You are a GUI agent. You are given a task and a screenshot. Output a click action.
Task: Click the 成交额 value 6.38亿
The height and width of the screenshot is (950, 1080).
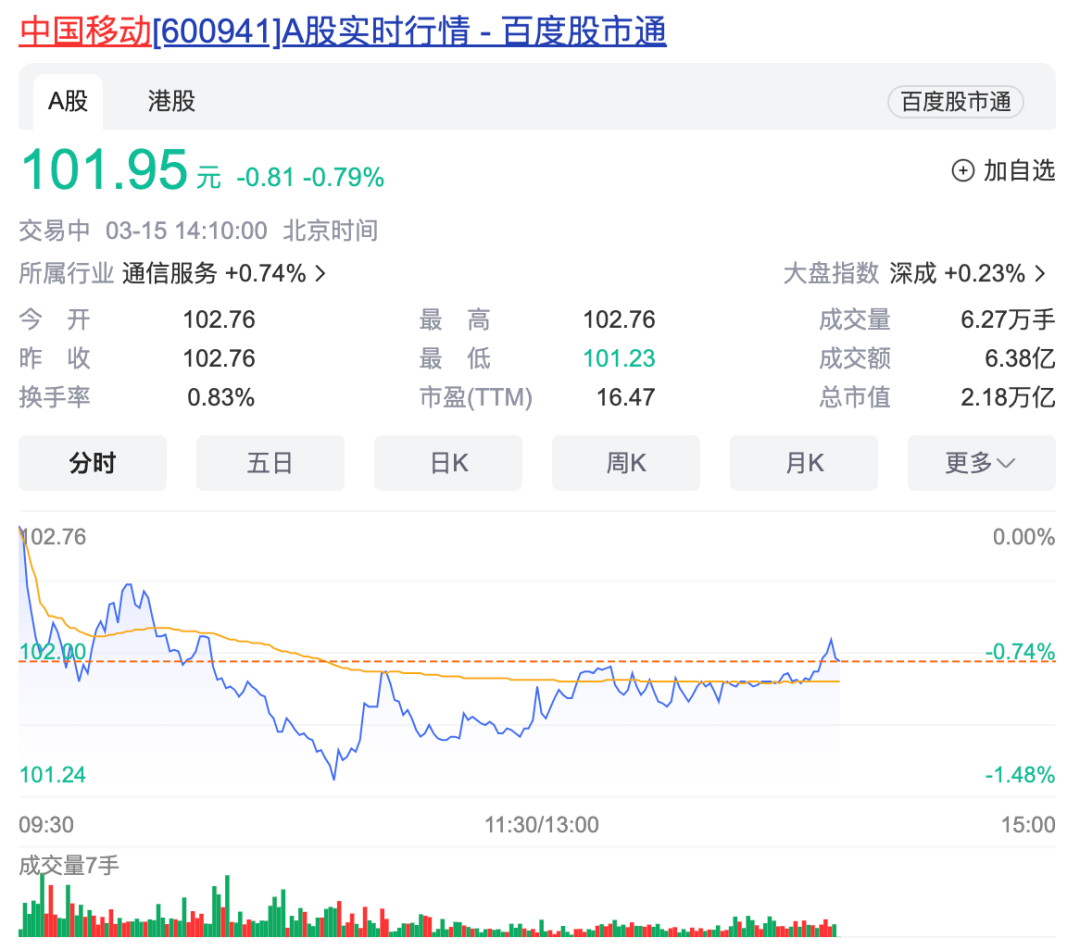tap(1019, 358)
